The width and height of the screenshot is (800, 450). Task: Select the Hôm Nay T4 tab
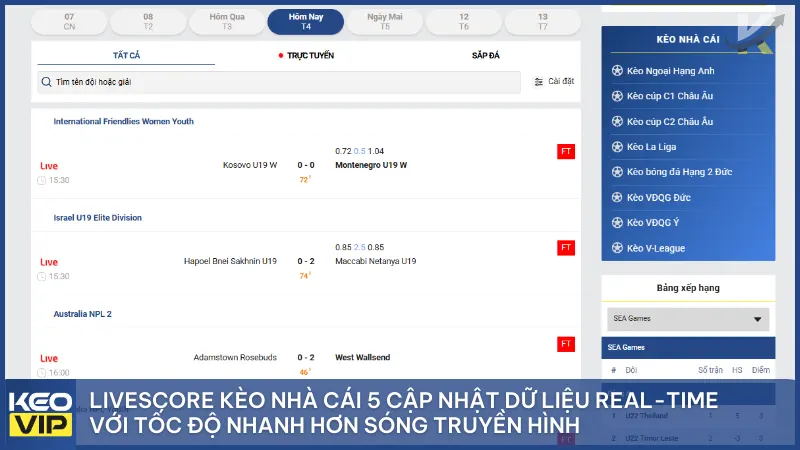(306, 21)
